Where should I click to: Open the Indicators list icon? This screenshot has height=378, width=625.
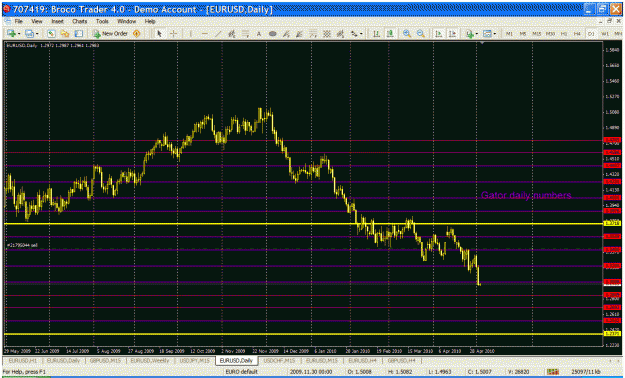[x=469, y=34]
